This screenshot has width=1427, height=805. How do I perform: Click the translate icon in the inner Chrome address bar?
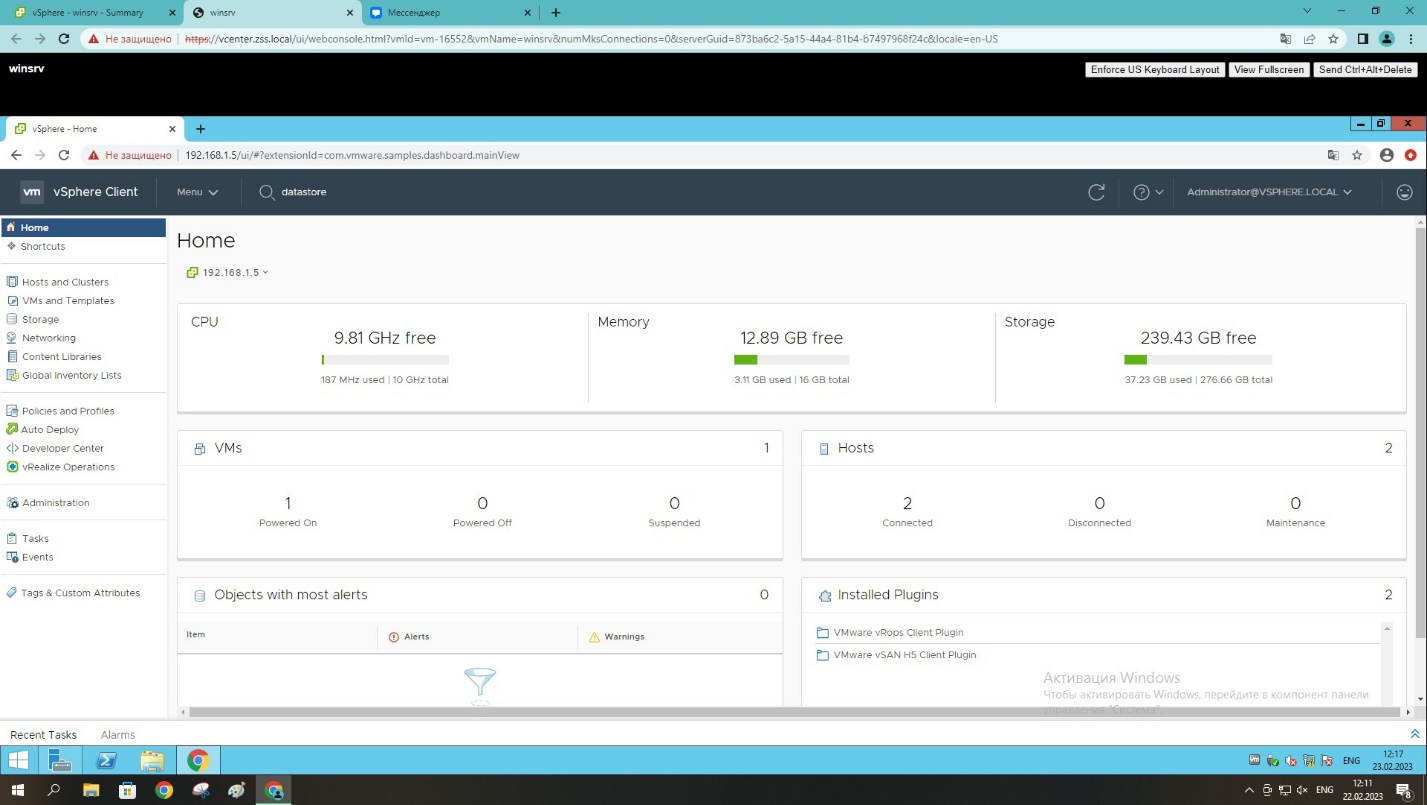tap(1333, 156)
